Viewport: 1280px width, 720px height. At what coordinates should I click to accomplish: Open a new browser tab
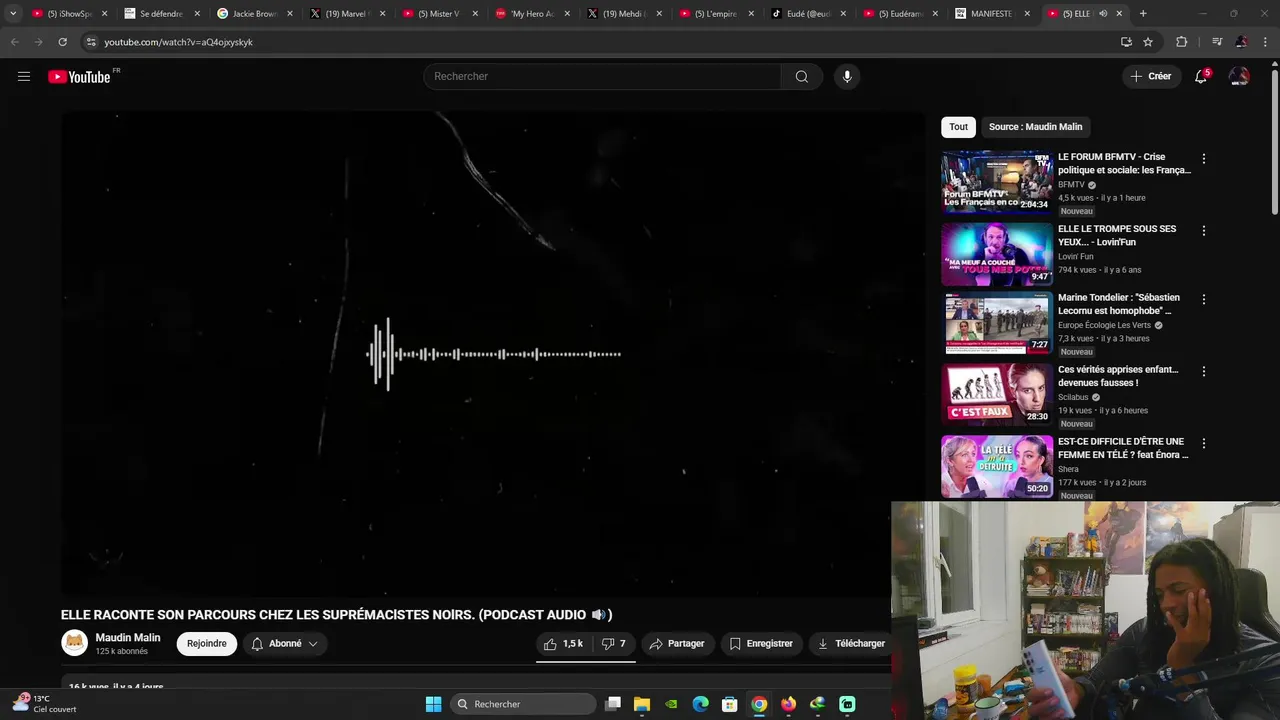(x=1143, y=14)
